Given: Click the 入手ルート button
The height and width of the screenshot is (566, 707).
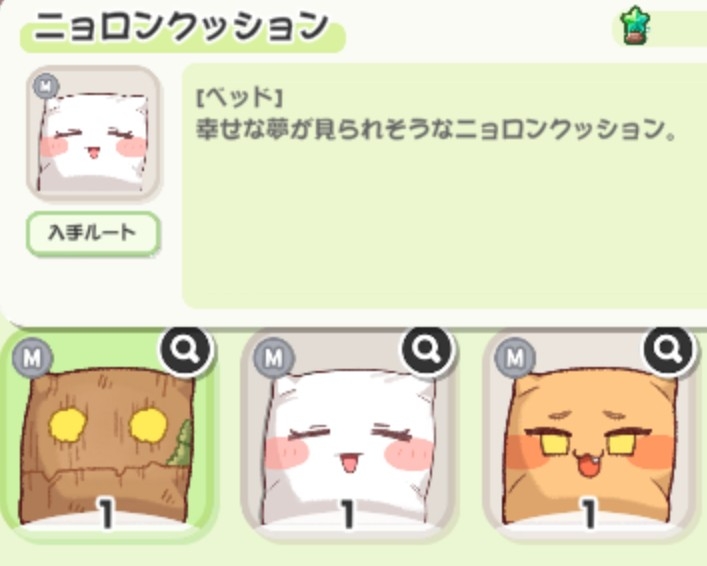Looking at the screenshot, I should pyautogui.click(x=93, y=234).
